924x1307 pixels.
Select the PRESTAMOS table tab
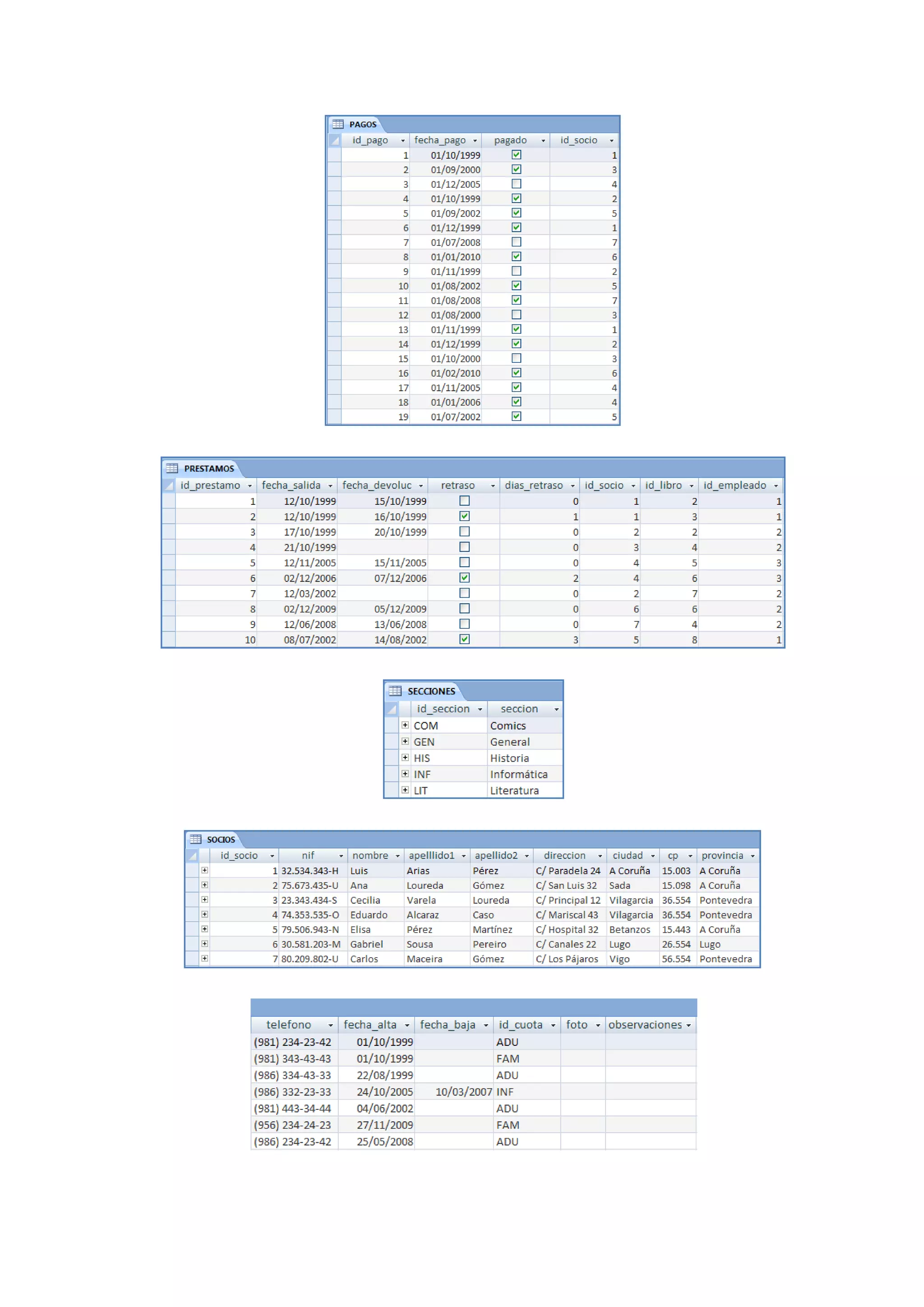click(208, 468)
